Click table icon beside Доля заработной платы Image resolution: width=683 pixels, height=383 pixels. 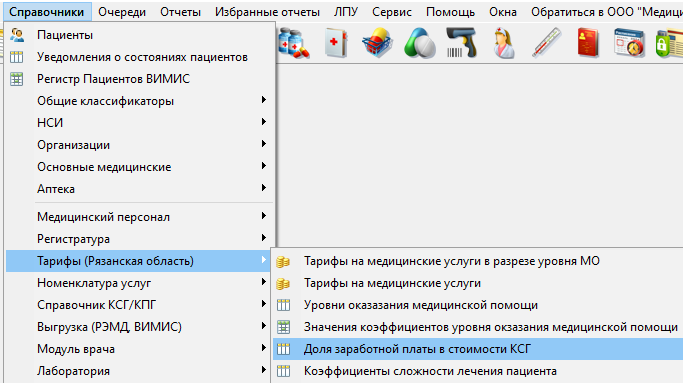284,349
